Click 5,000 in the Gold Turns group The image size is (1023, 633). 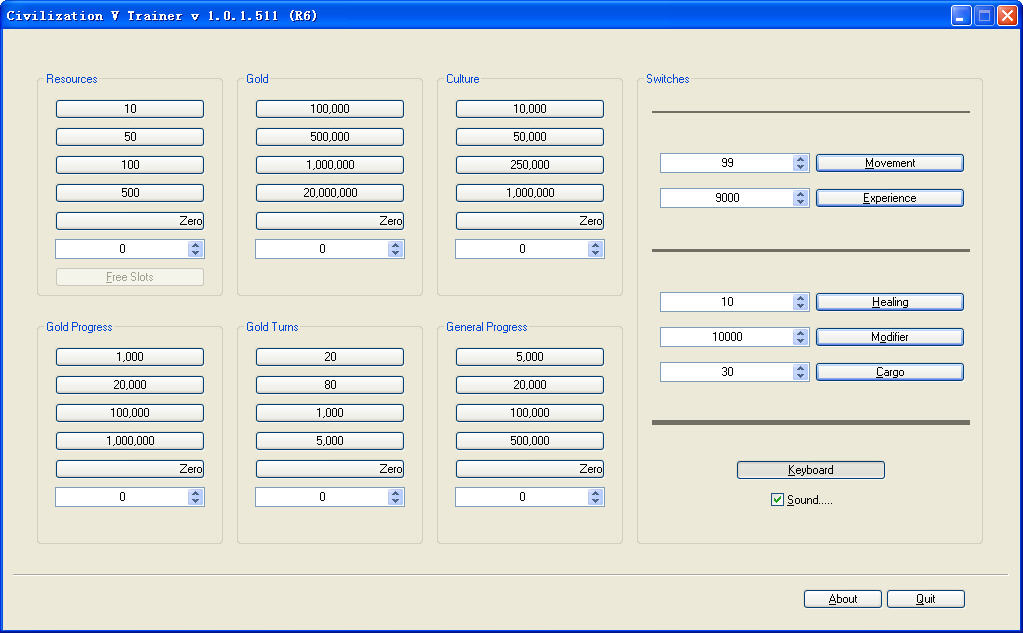pos(330,441)
